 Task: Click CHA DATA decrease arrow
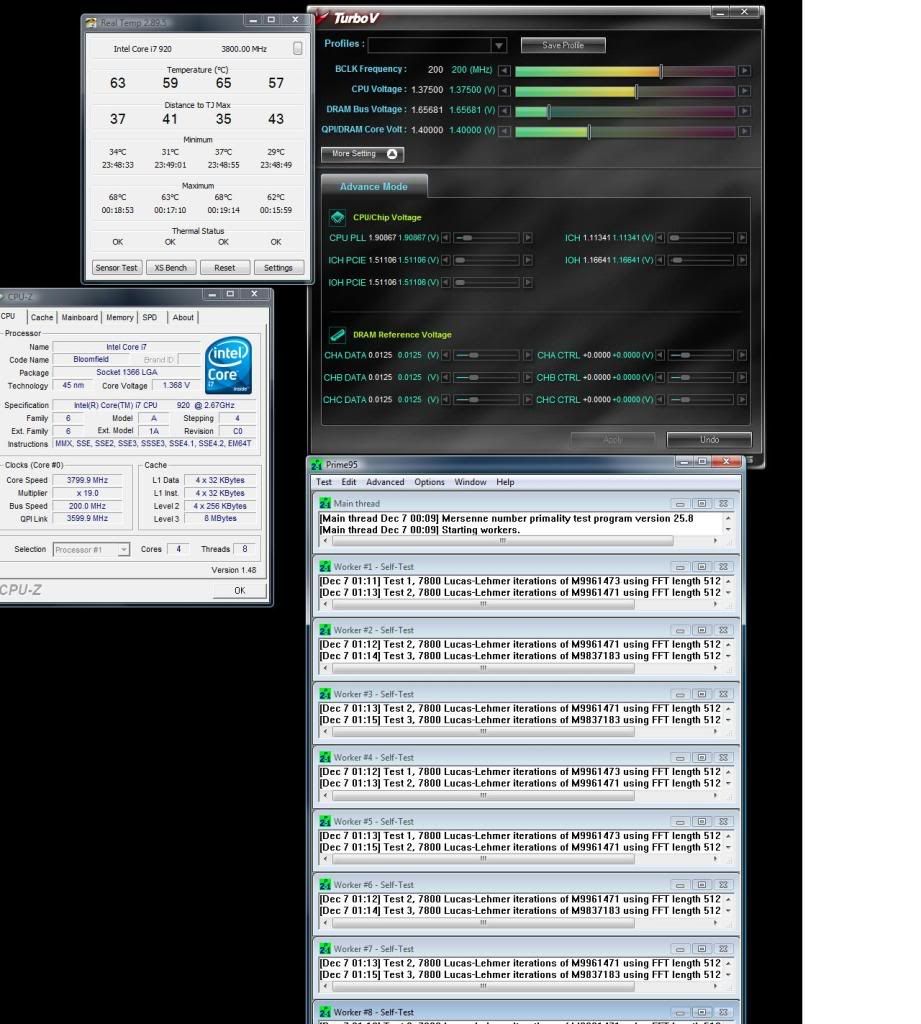(445, 355)
